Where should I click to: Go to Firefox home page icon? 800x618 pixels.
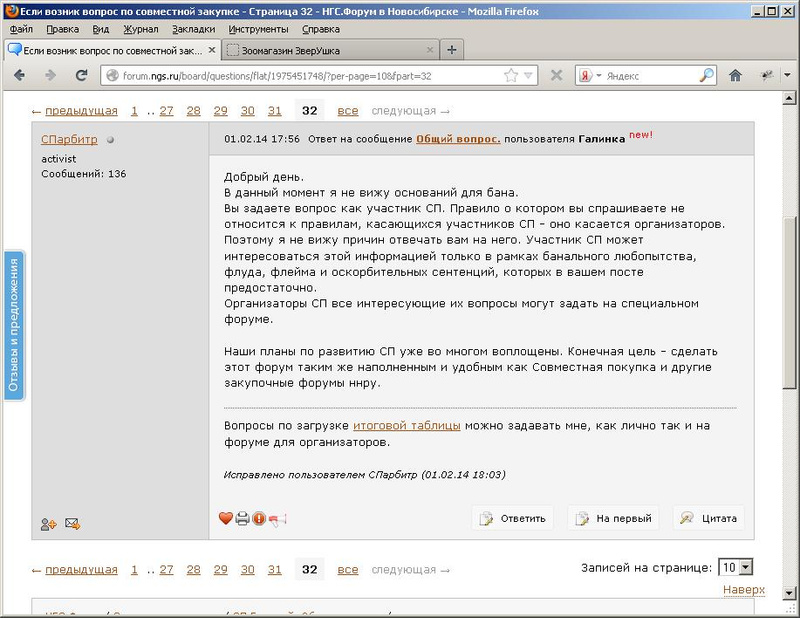click(735, 75)
